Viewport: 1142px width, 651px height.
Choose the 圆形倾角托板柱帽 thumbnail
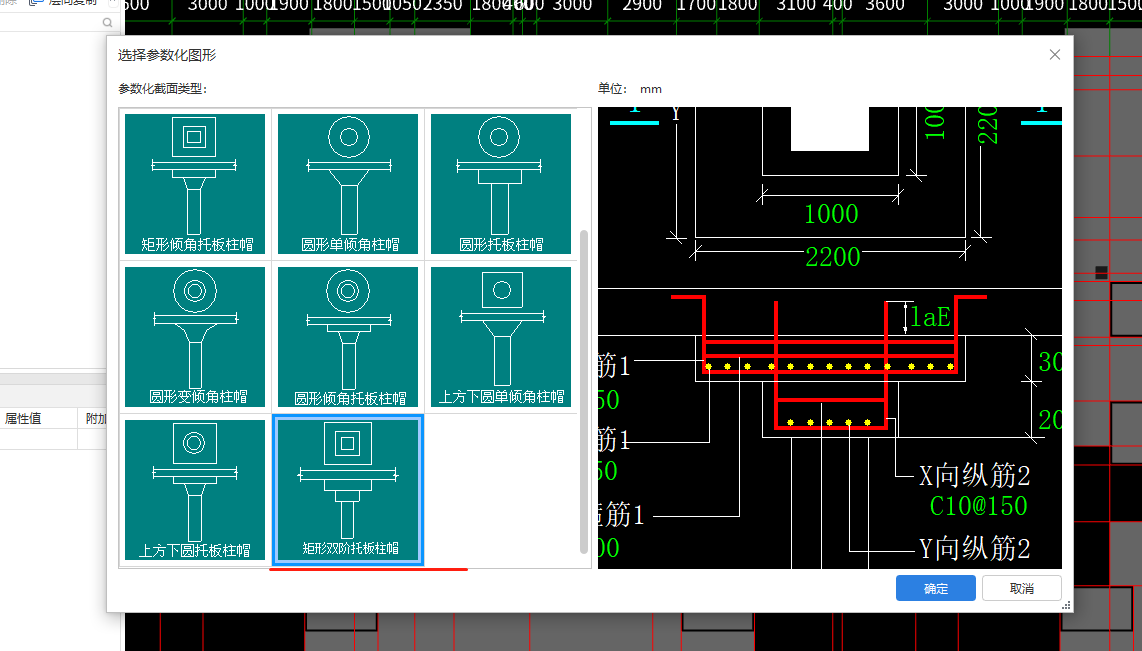[x=348, y=336]
